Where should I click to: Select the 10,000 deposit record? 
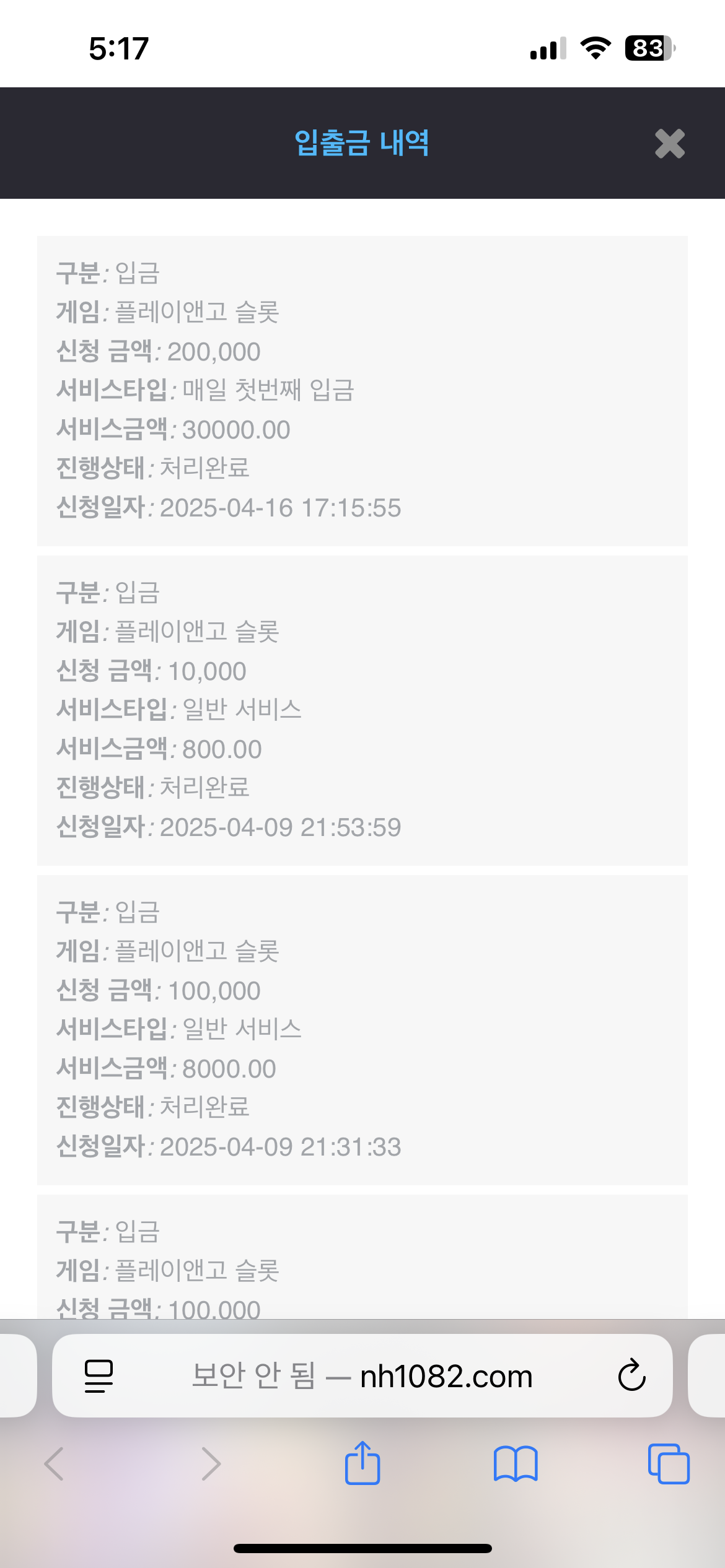pyautogui.click(x=362, y=710)
